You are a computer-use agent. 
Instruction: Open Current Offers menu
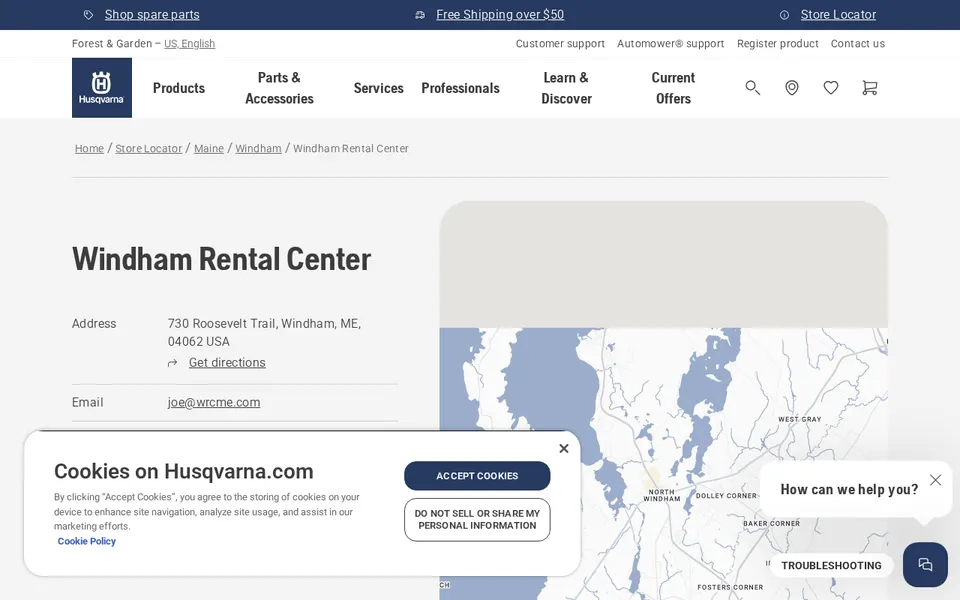[x=673, y=88]
